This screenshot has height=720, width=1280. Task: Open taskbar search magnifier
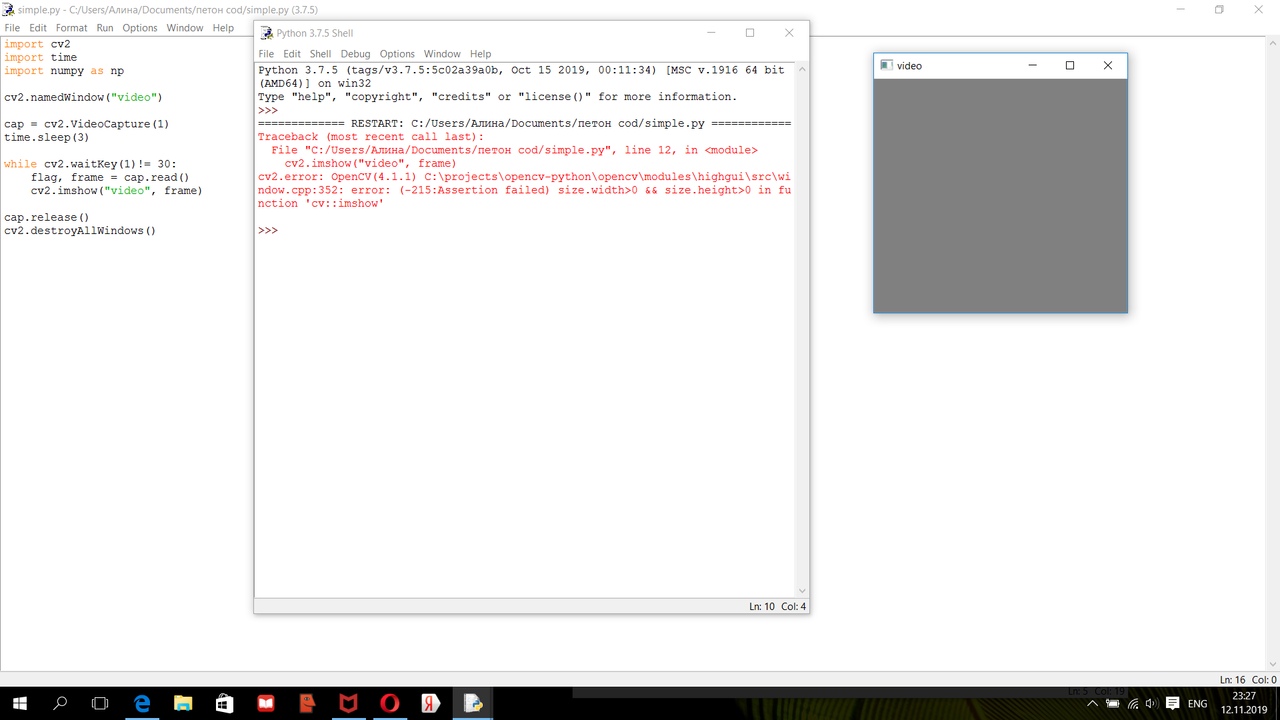[x=60, y=703]
